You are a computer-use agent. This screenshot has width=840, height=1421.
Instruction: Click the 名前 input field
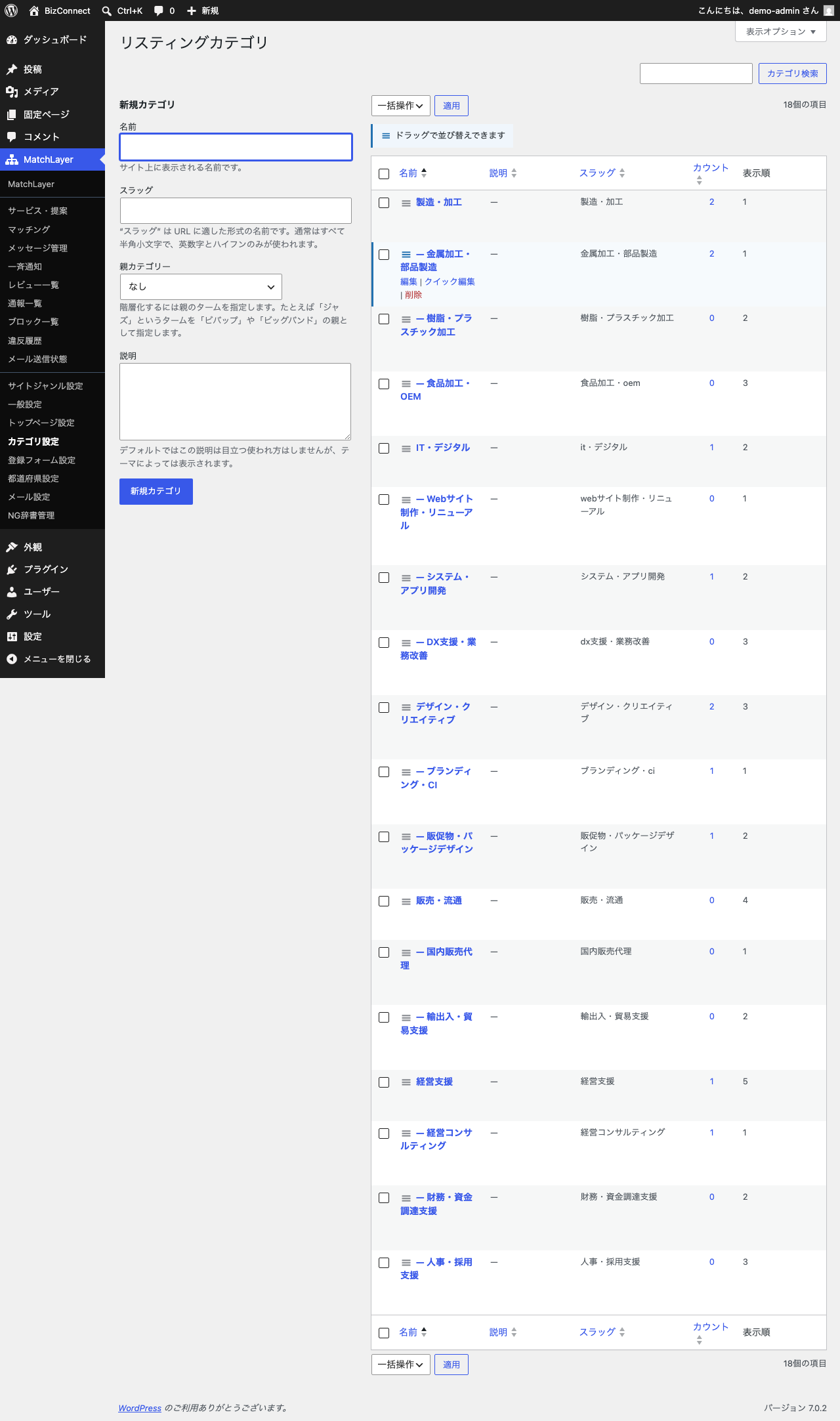click(x=236, y=147)
